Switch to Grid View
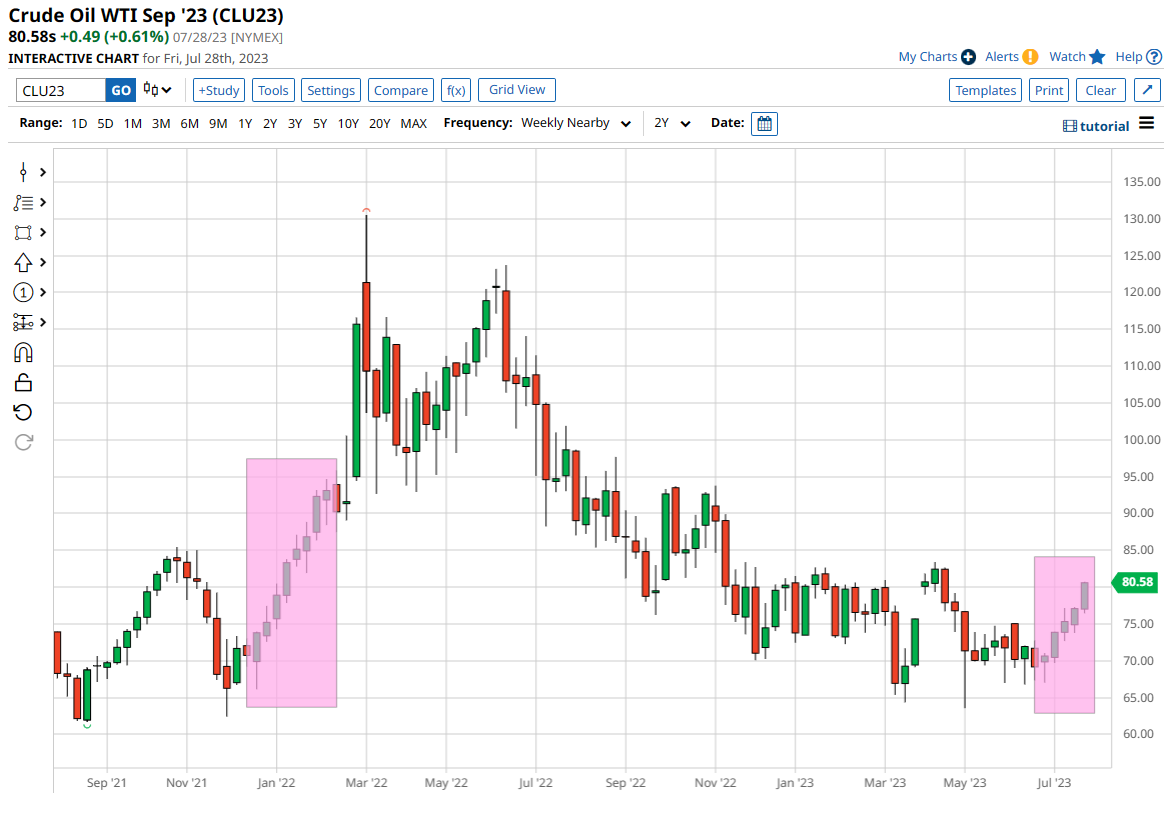This screenshot has width=1173, height=819. coord(517,90)
